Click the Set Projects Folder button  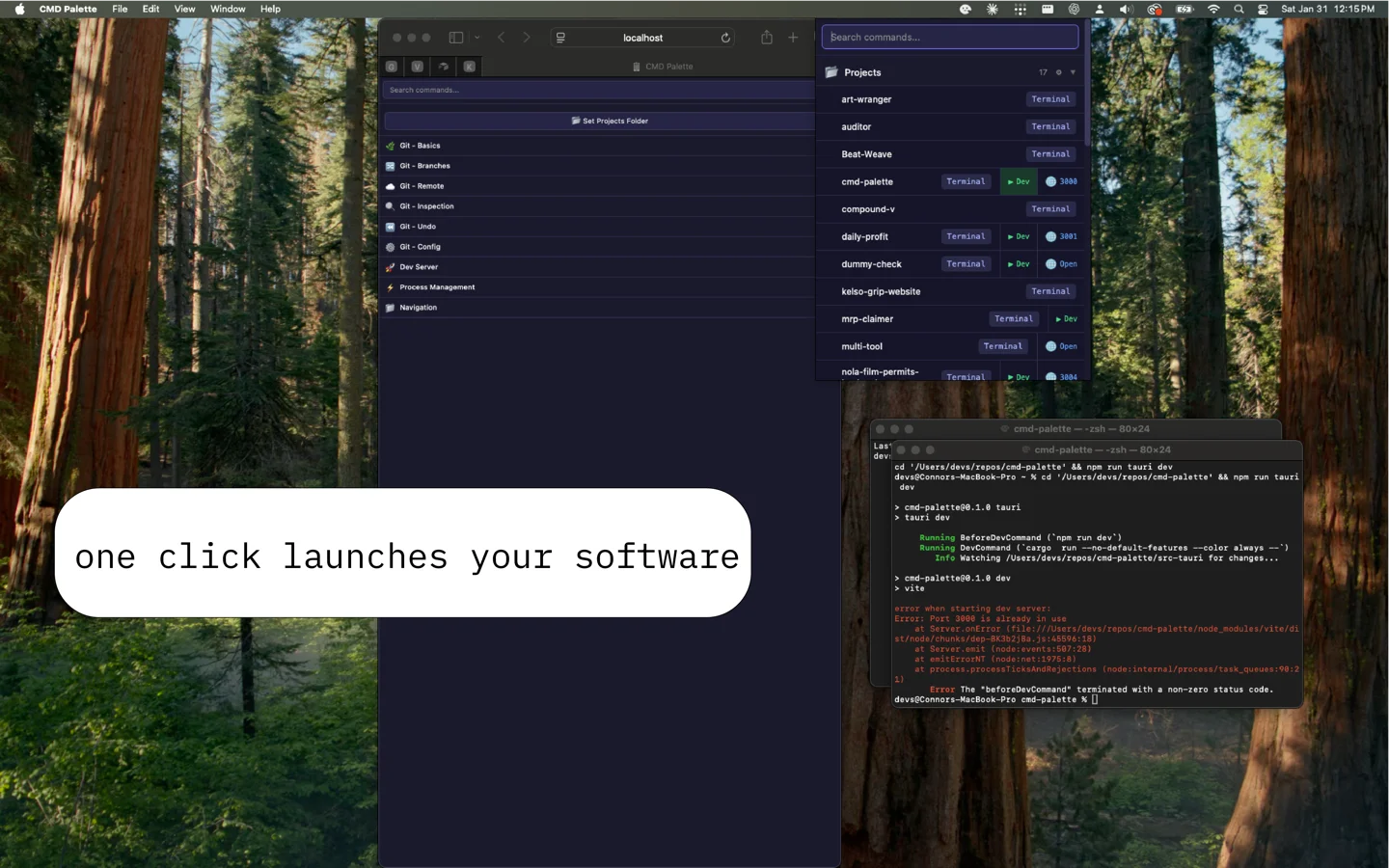point(611,121)
